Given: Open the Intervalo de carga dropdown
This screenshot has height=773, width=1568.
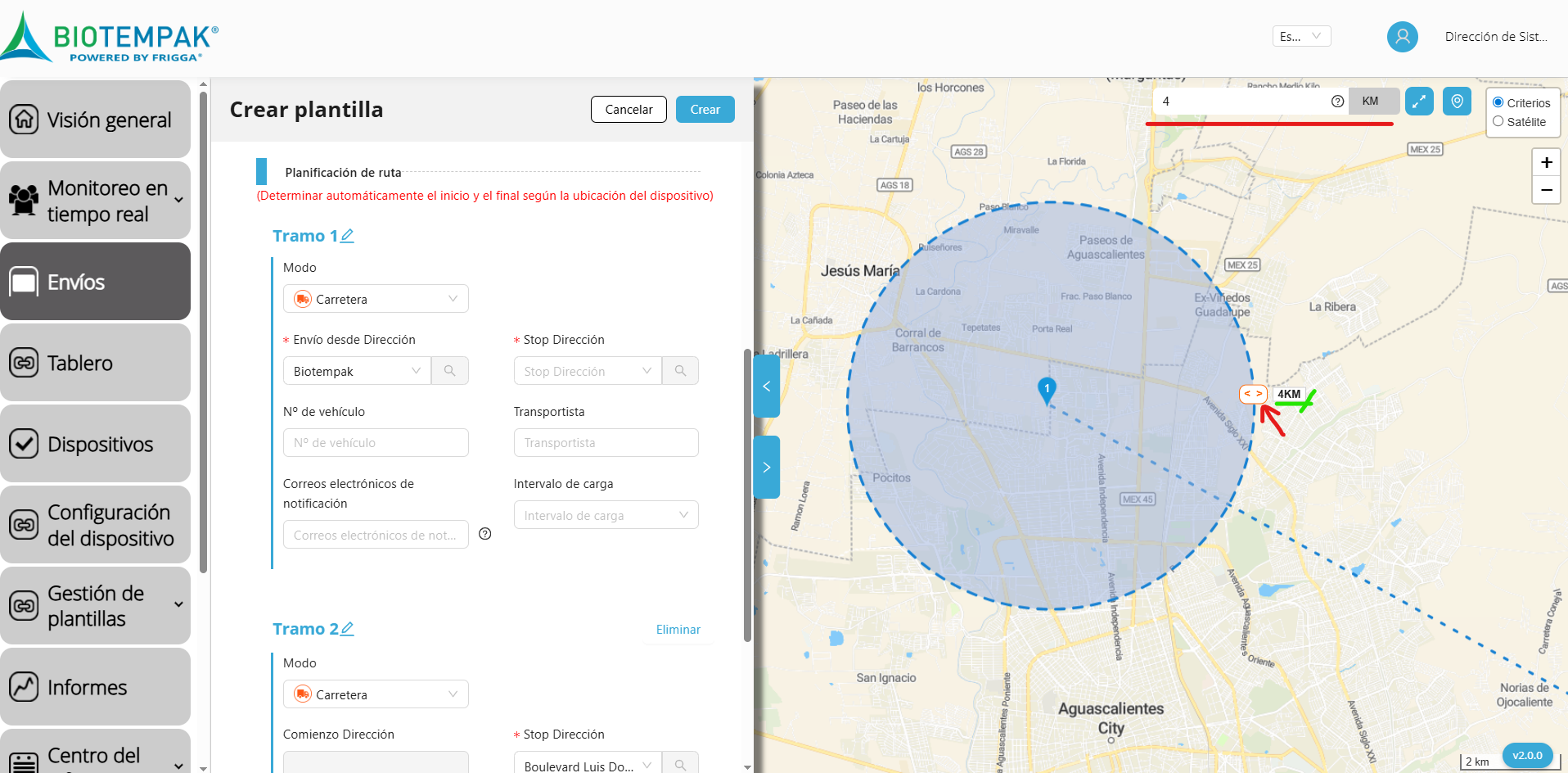Looking at the screenshot, I should [x=606, y=515].
